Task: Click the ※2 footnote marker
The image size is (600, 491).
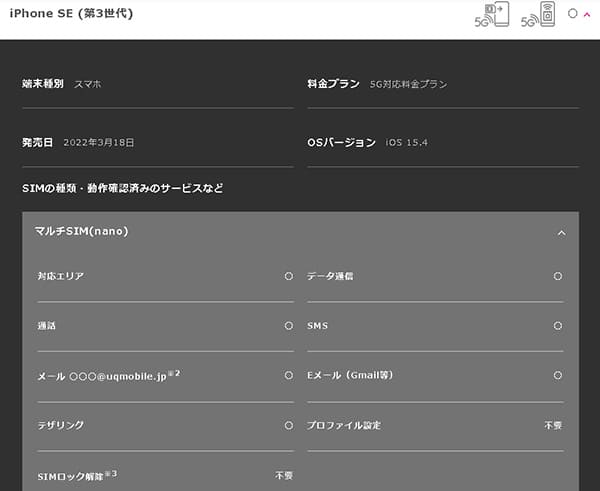Action: pos(174,373)
